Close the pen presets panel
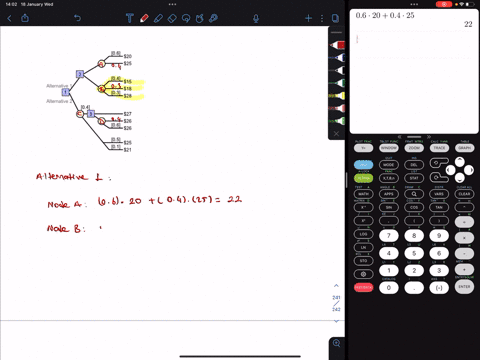This screenshot has width=480, height=360. (x=336, y=133)
